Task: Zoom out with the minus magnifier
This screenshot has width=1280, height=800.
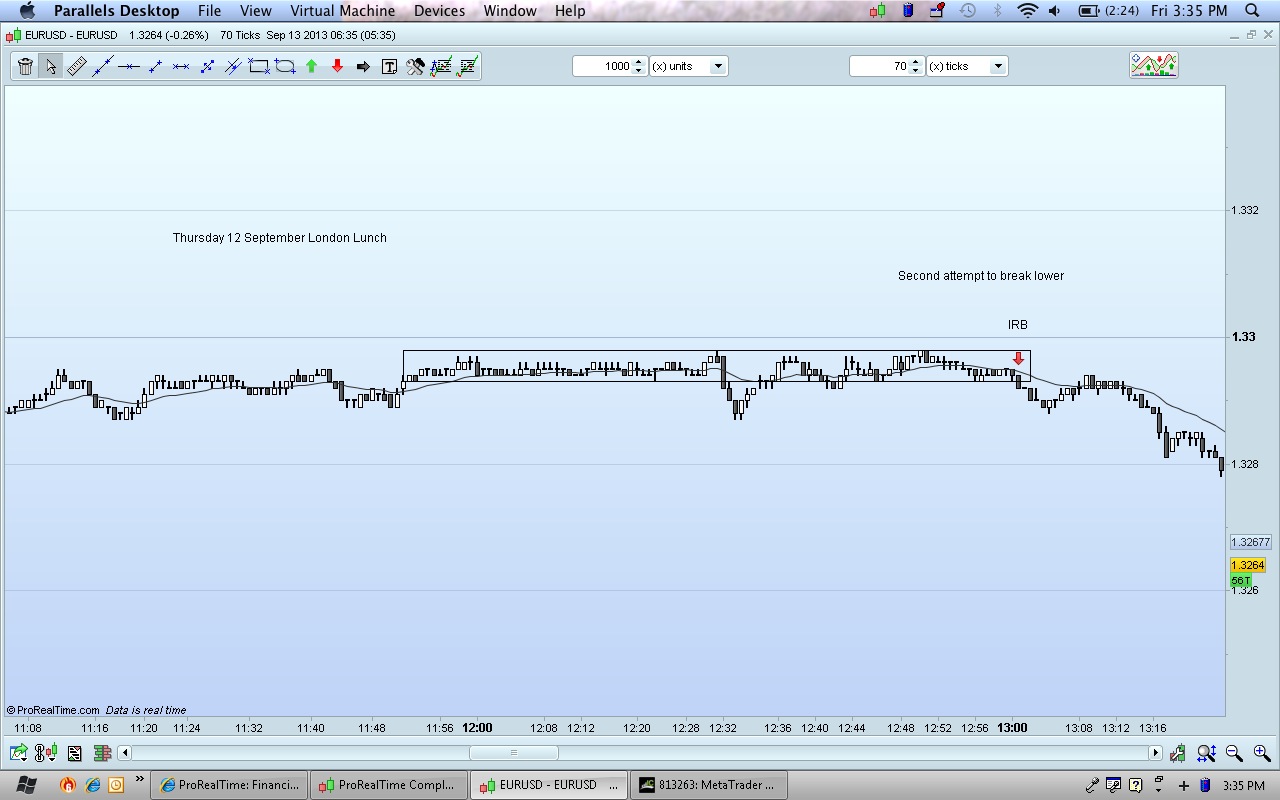Action: pos(1234,753)
